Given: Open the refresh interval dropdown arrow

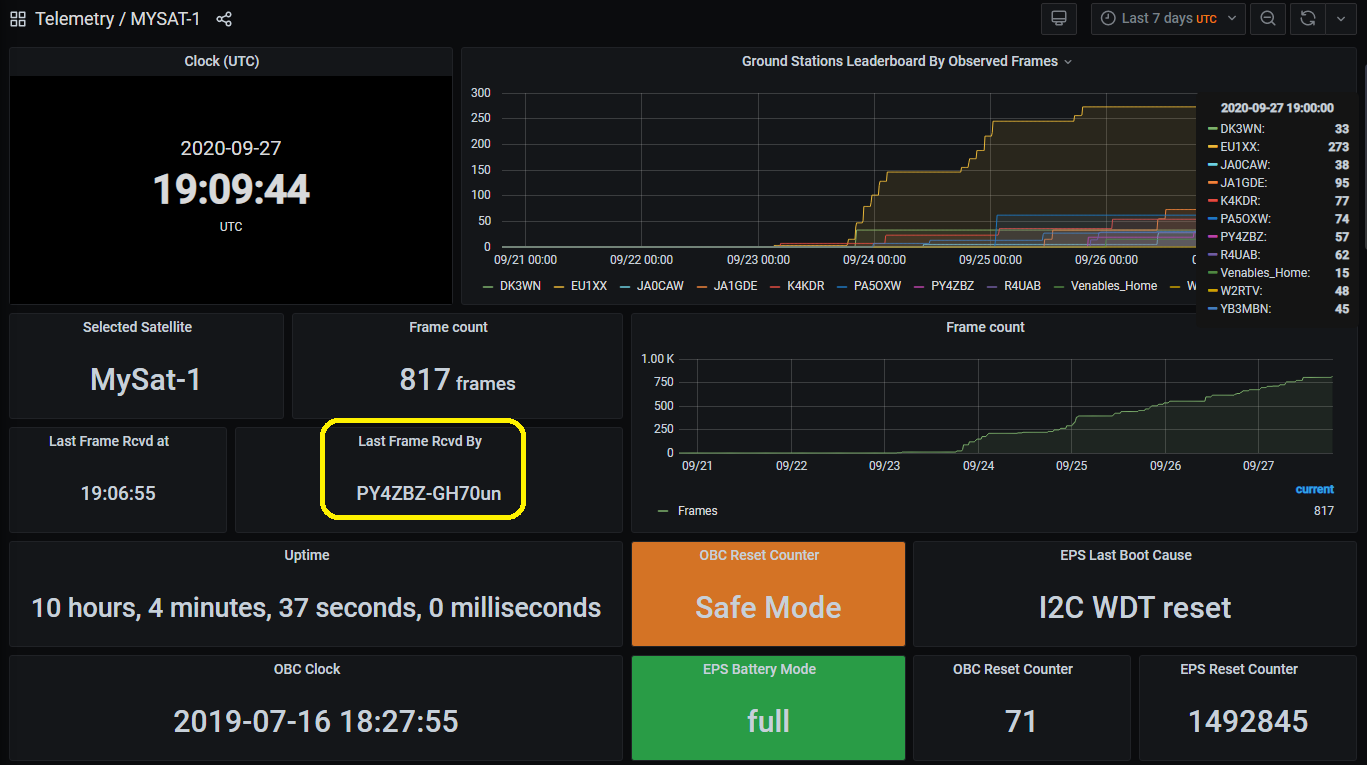Looking at the screenshot, I should pos(1340,18).
